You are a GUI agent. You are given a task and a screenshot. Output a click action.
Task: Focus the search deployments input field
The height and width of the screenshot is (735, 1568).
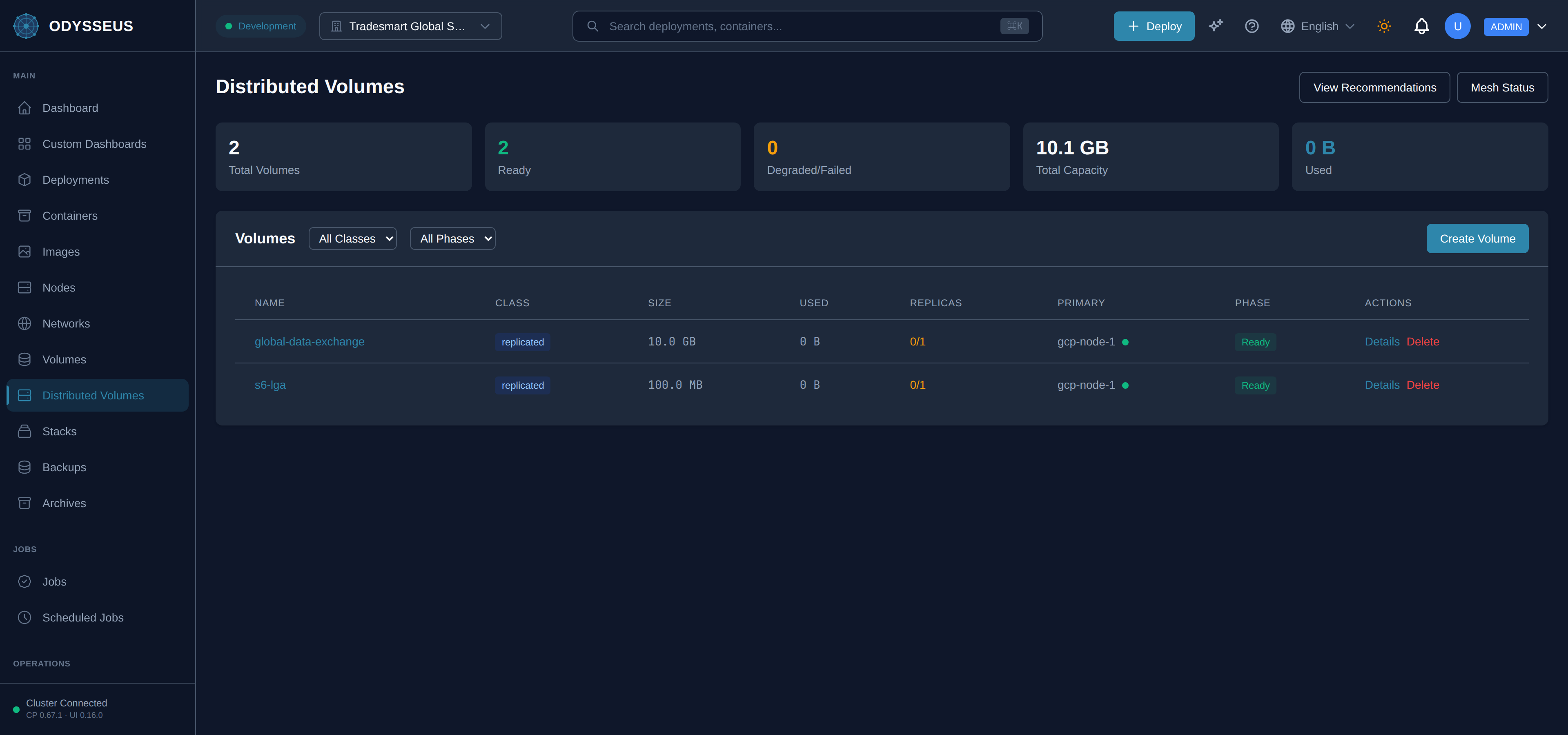point(807,26)
